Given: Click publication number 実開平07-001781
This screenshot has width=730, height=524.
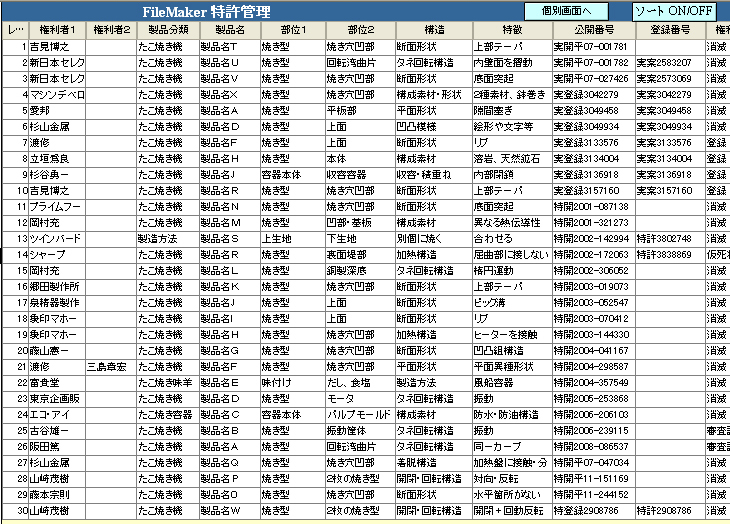Looking at the screenshot, I should coord(594,47).
